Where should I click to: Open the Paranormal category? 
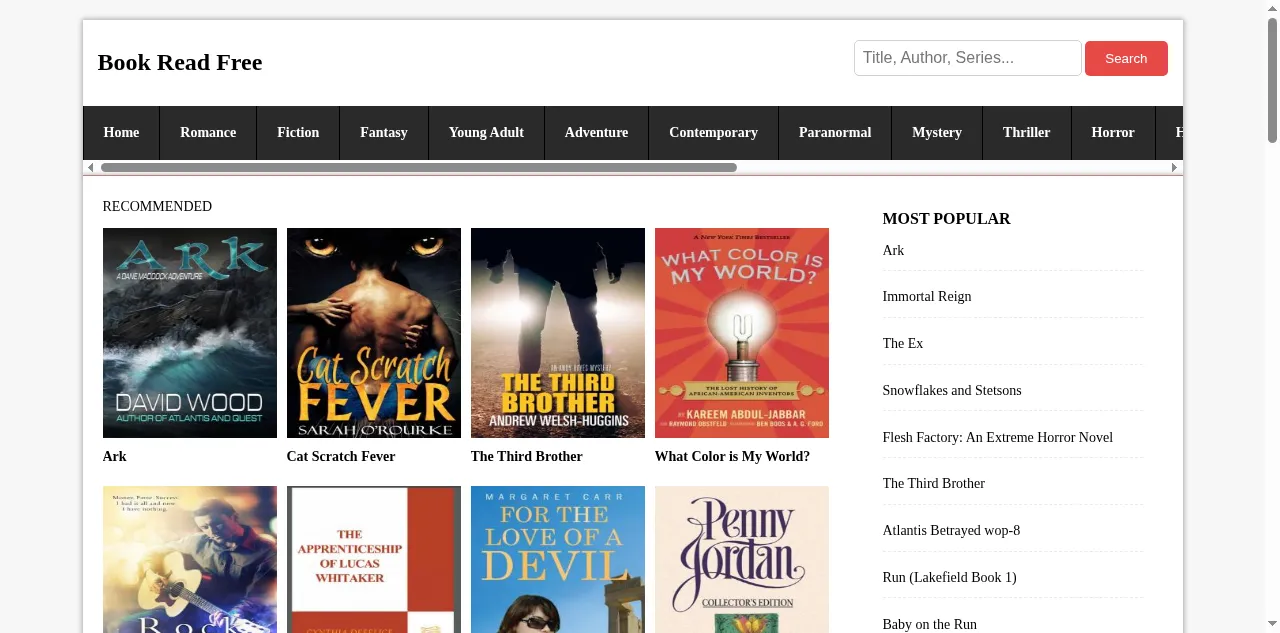coord(835,133)
